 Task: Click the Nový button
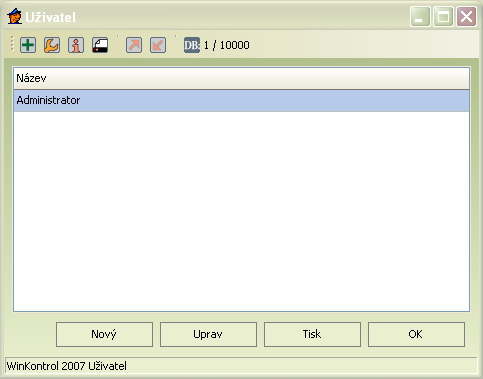click(104, 334)
